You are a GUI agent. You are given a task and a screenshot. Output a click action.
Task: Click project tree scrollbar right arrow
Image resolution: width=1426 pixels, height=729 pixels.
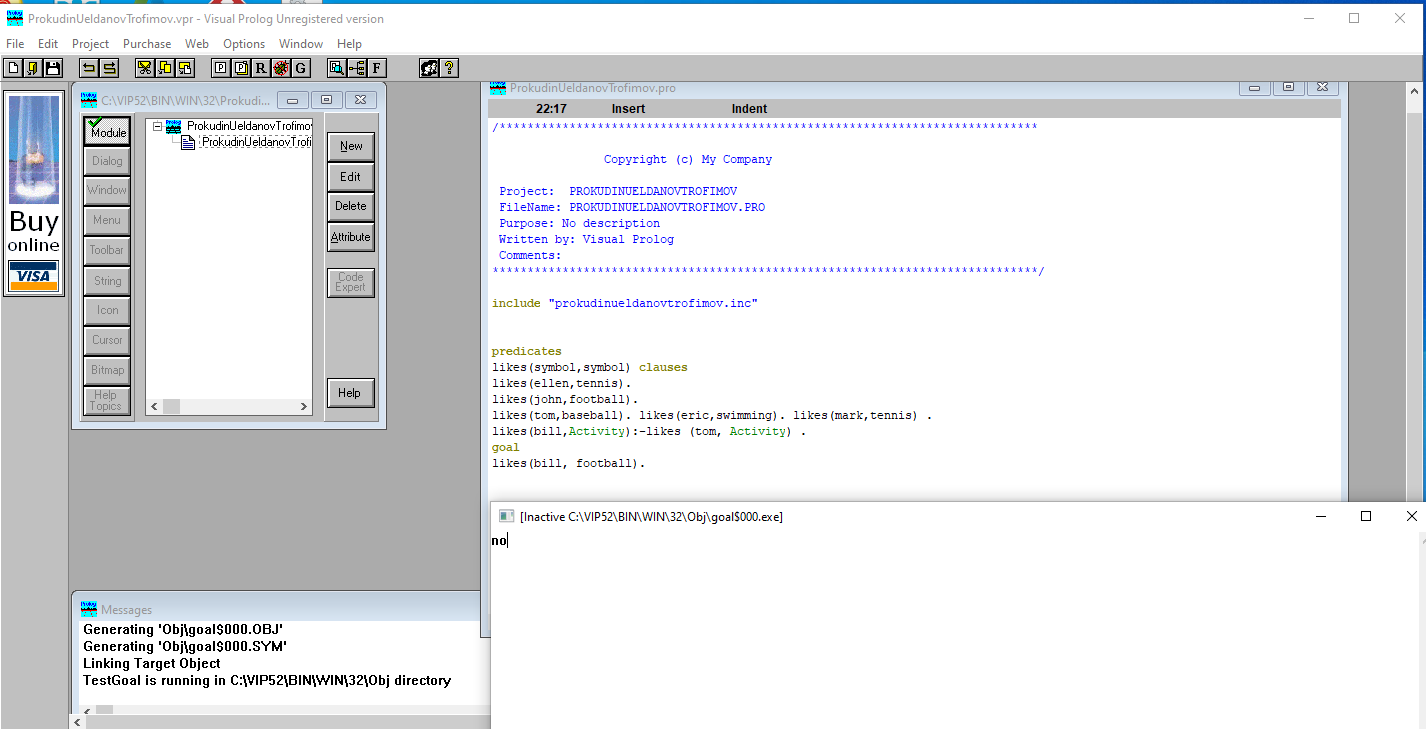pos(304,407)
